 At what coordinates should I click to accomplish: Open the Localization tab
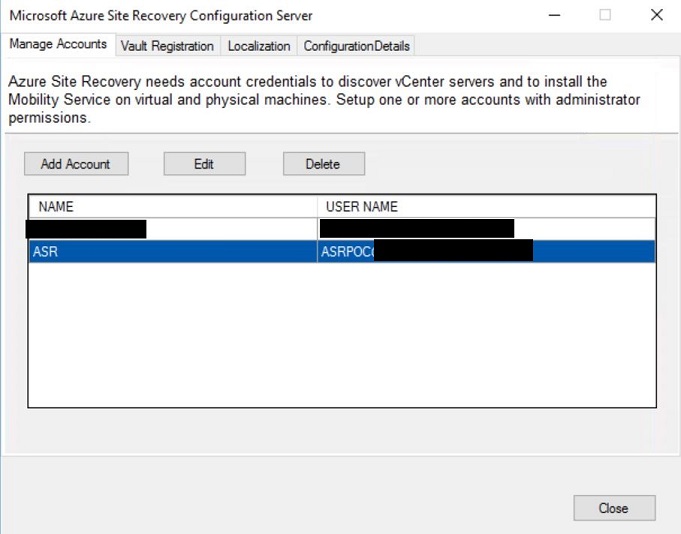point(259,46)
